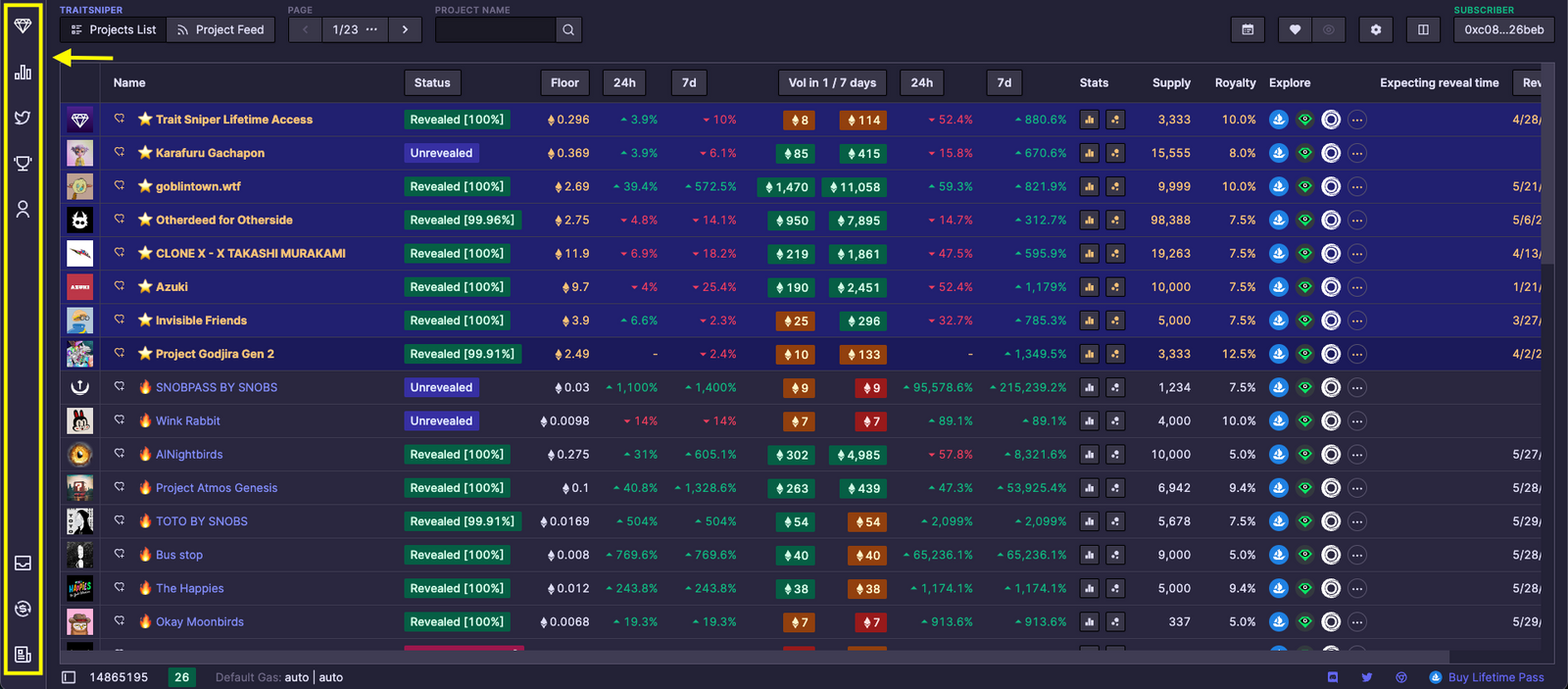Click the Twitter bird icon in sidebar
The width and height of the screenshot is (1568, 689).
(x=23, y=118)
